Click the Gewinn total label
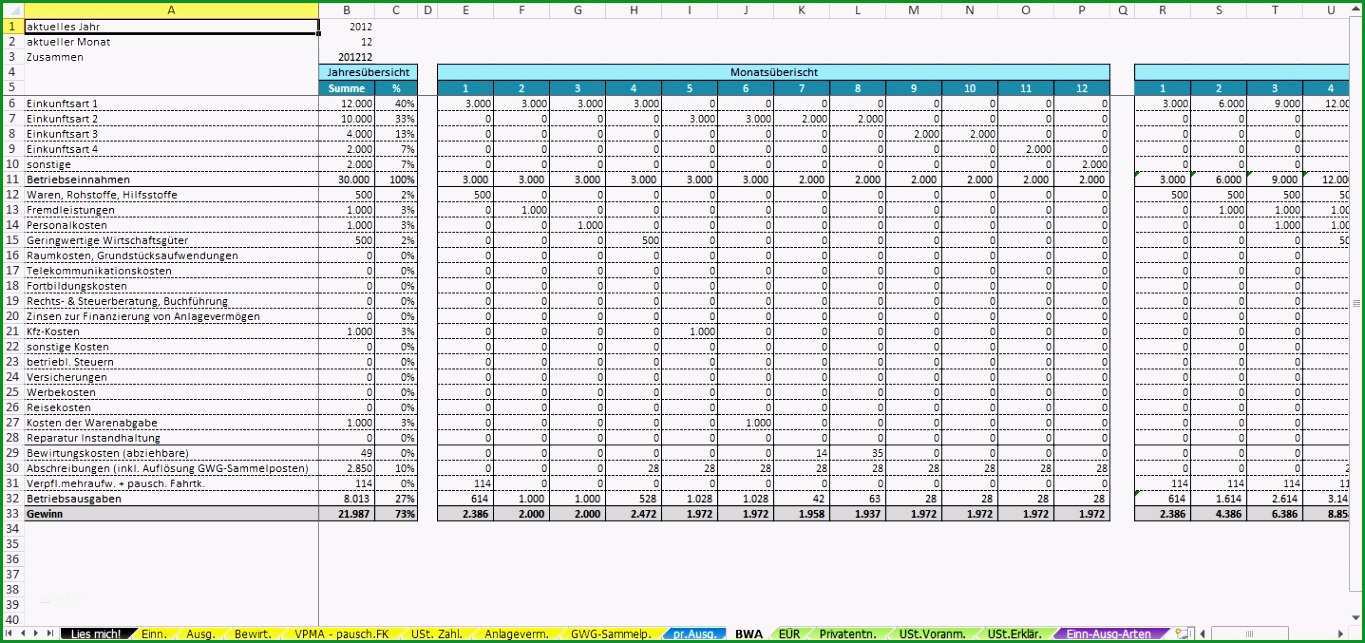Image resolution: width=1365 pixels, height=643 pixels. pyautogui.click(x=171, y=513)
